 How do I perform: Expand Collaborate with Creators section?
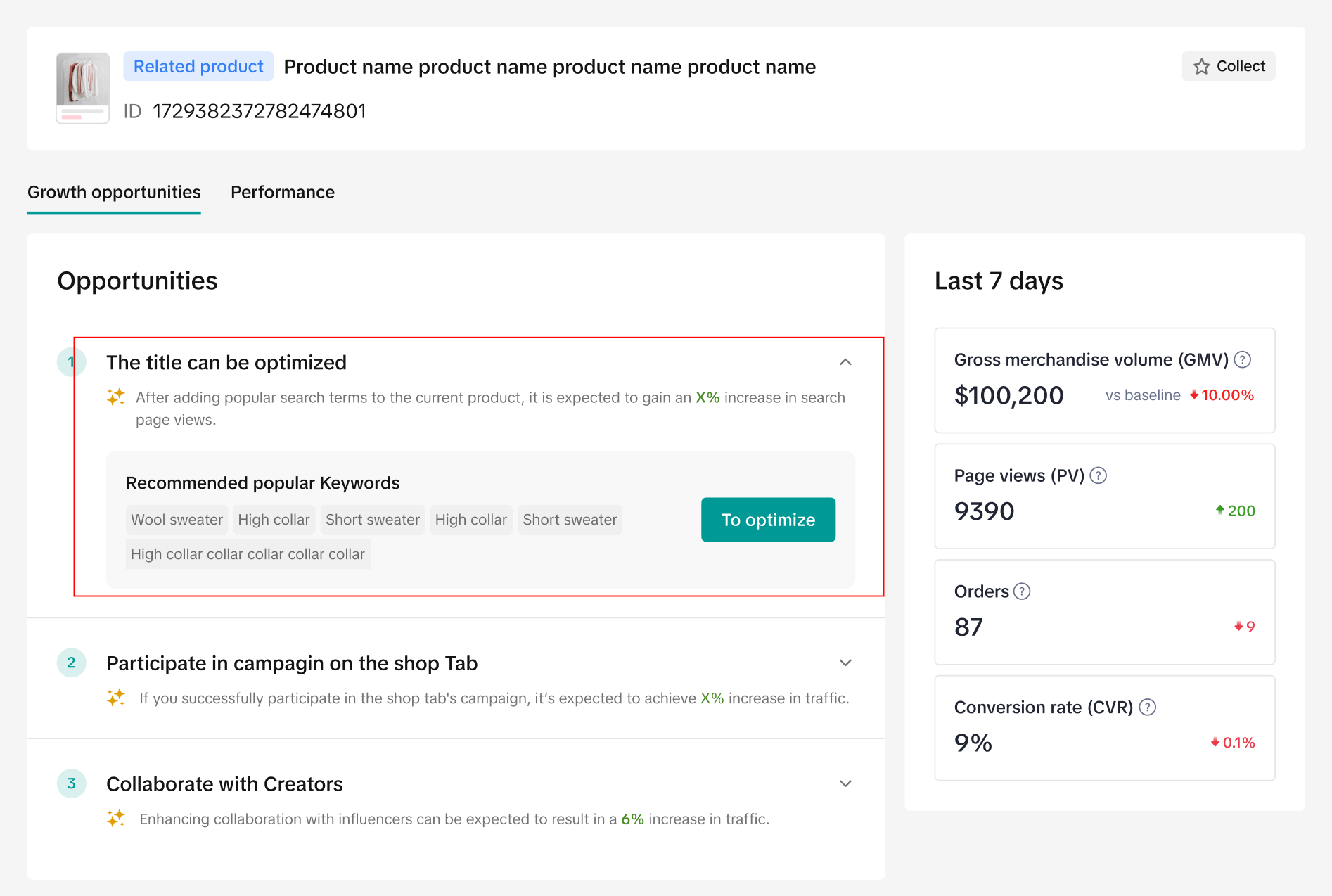(845, 783)
